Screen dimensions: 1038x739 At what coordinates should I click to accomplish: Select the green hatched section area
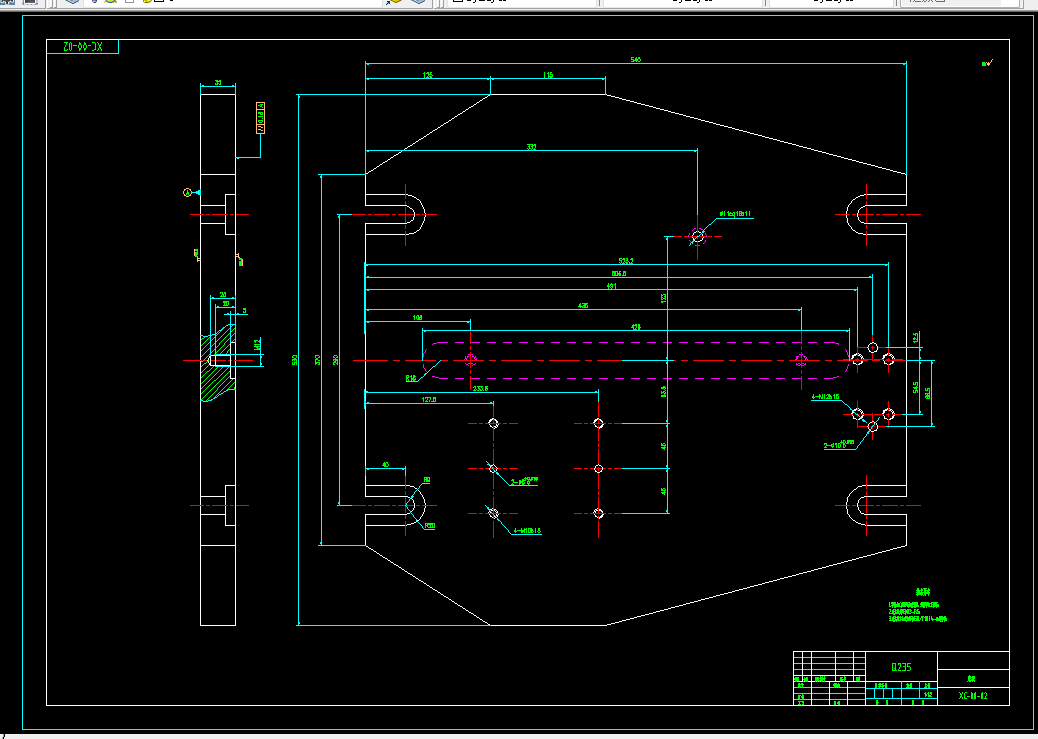pos(218,362)
